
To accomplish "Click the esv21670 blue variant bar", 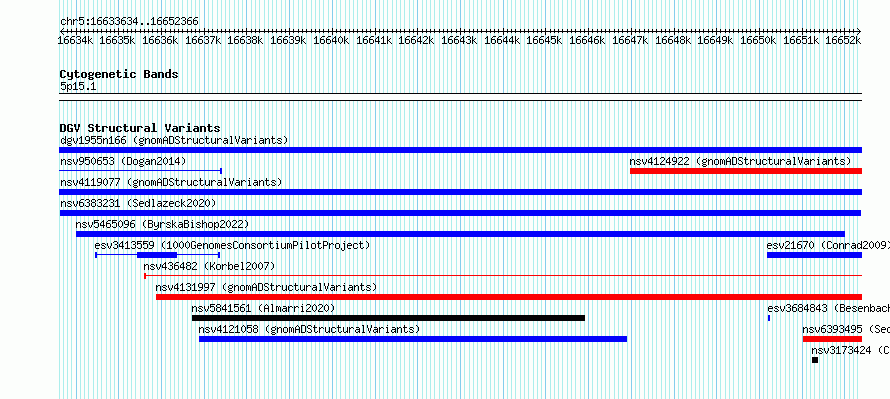I will [815, 255].
